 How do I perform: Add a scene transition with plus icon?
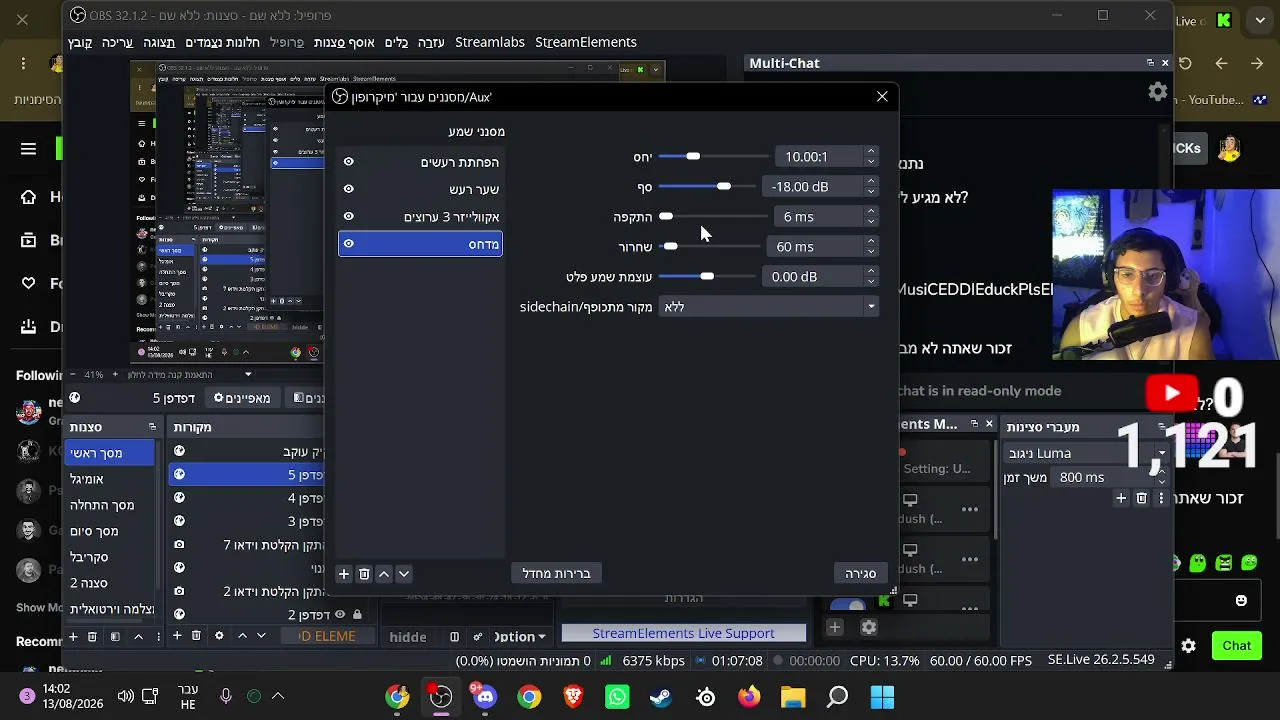click(1121, 498)
